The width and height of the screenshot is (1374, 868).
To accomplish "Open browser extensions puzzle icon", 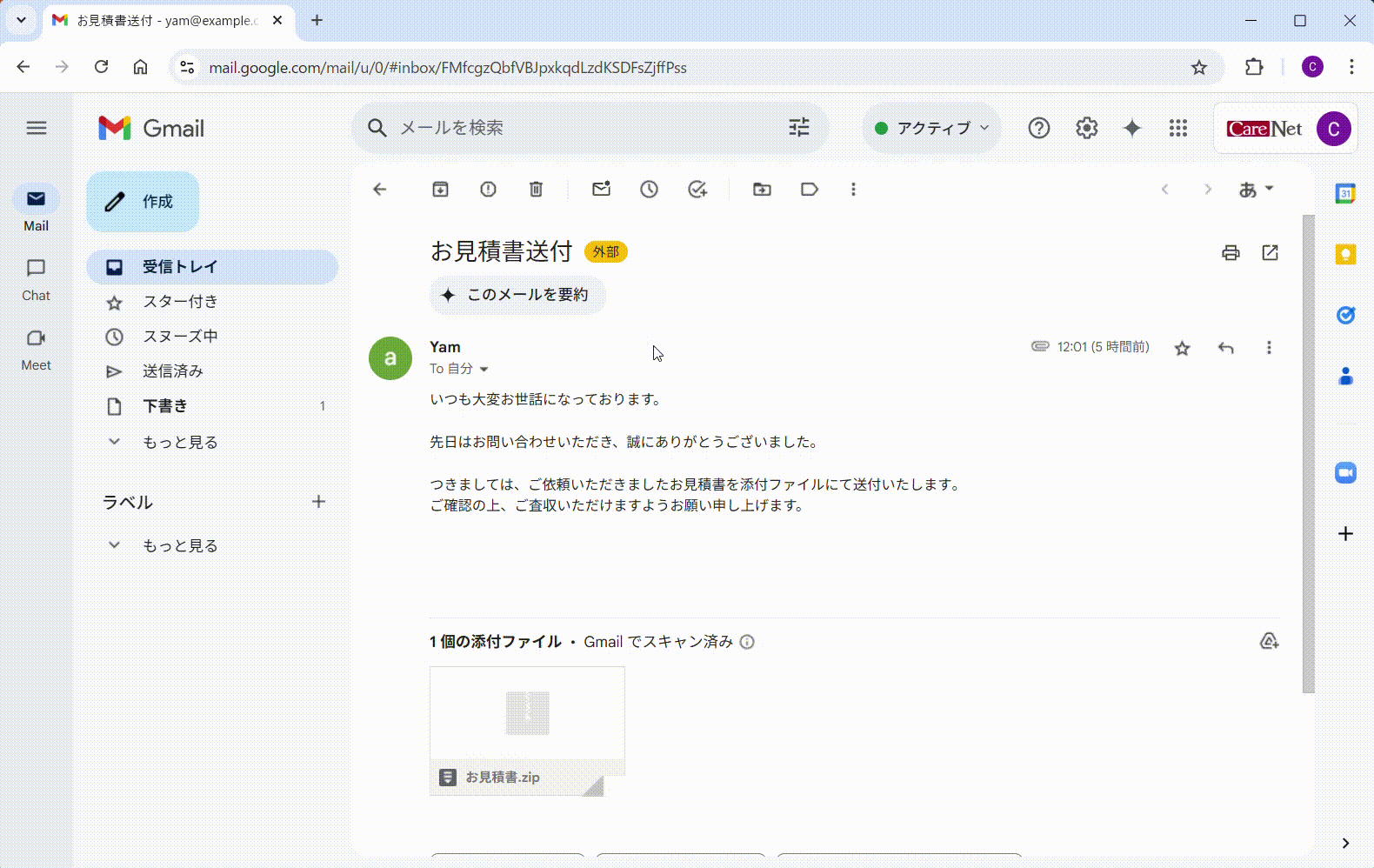I will (x=1253, y=67).
